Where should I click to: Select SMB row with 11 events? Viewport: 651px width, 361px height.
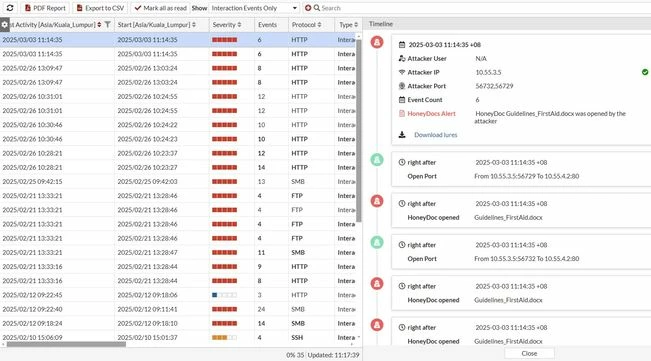coord(178,253)
